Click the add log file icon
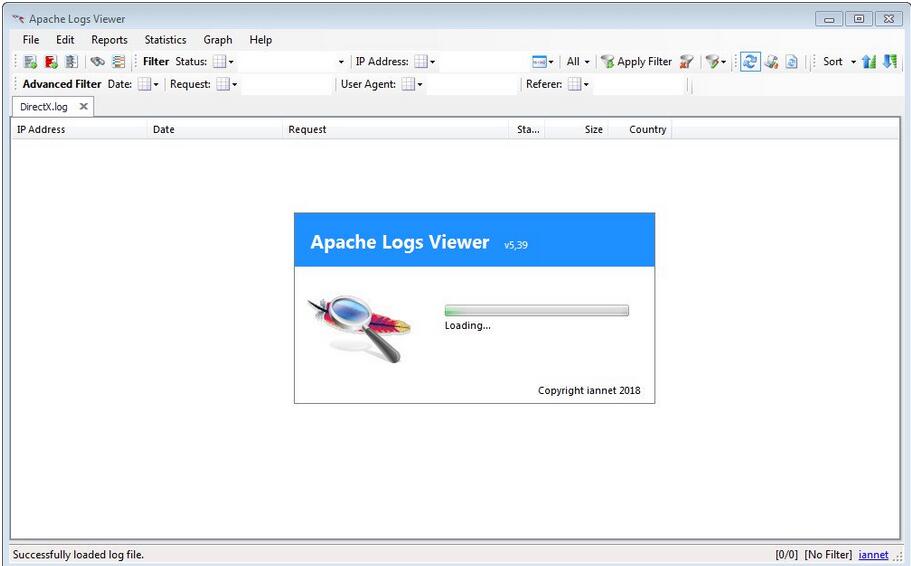911x566 pixels. [30, 62]
